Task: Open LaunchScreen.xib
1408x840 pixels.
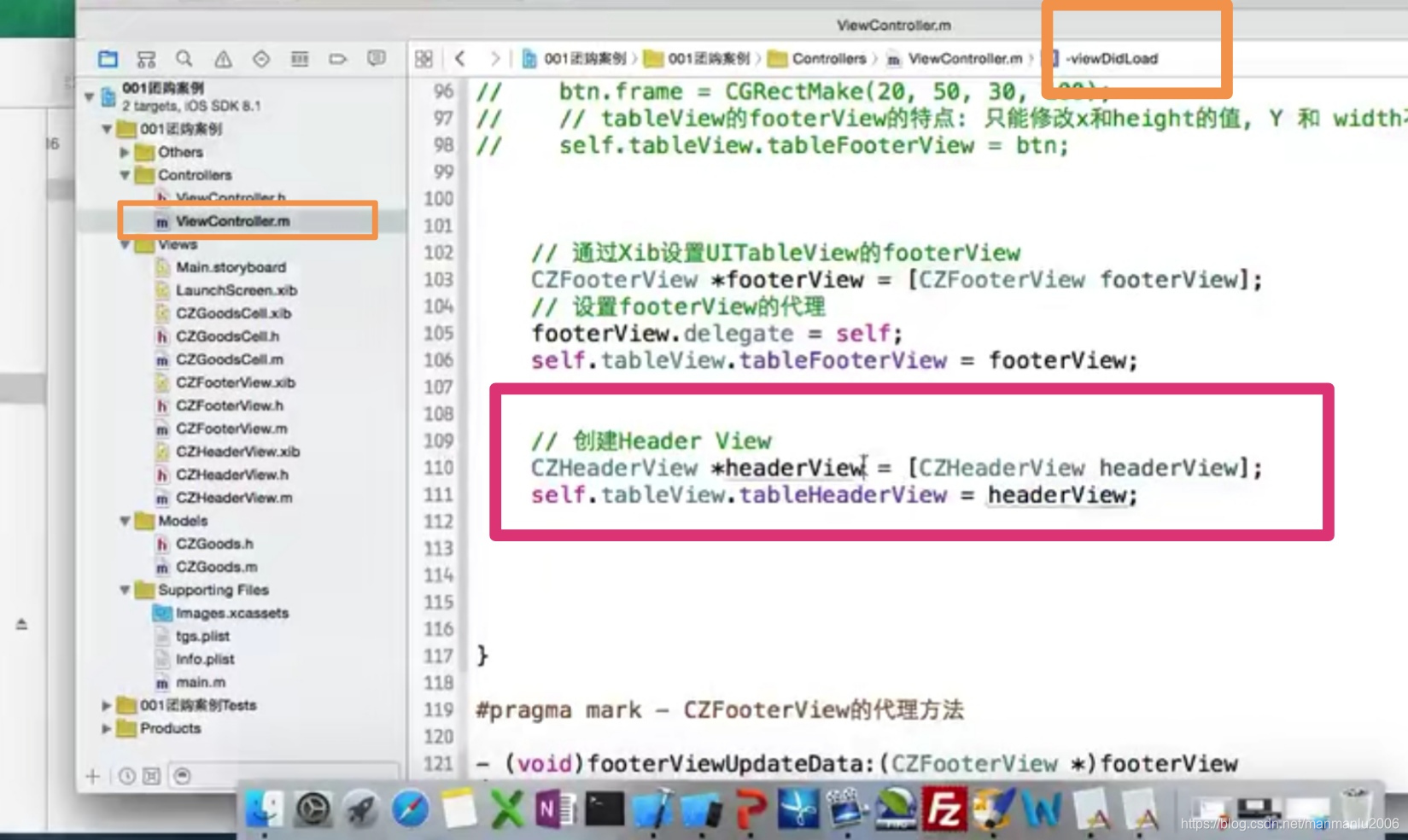Action: pos(236,290)
